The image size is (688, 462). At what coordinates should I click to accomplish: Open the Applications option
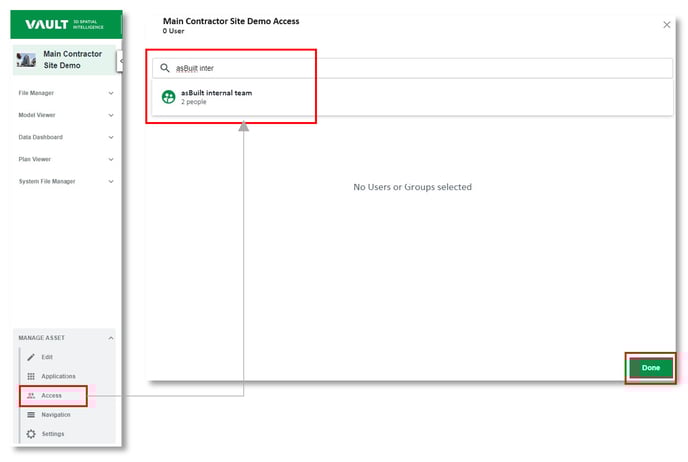point(58,376)
